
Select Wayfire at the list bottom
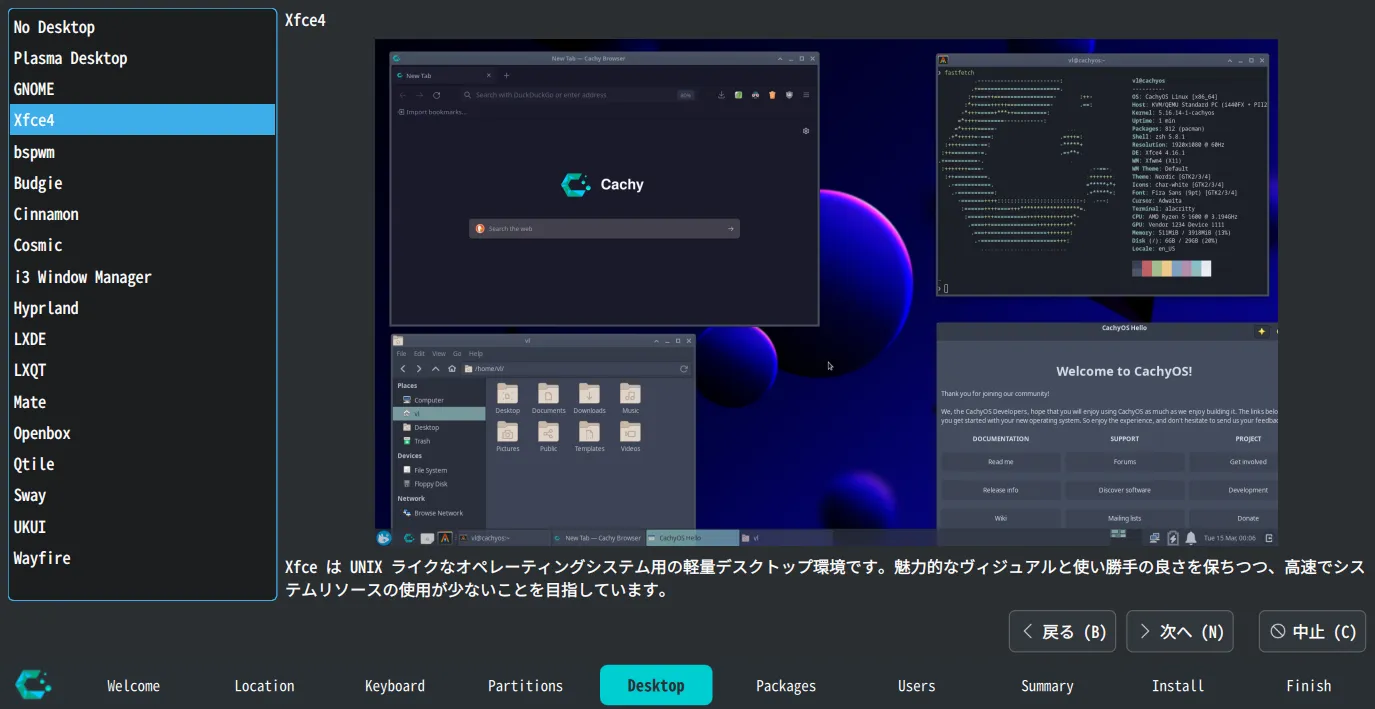click(142, 558)
